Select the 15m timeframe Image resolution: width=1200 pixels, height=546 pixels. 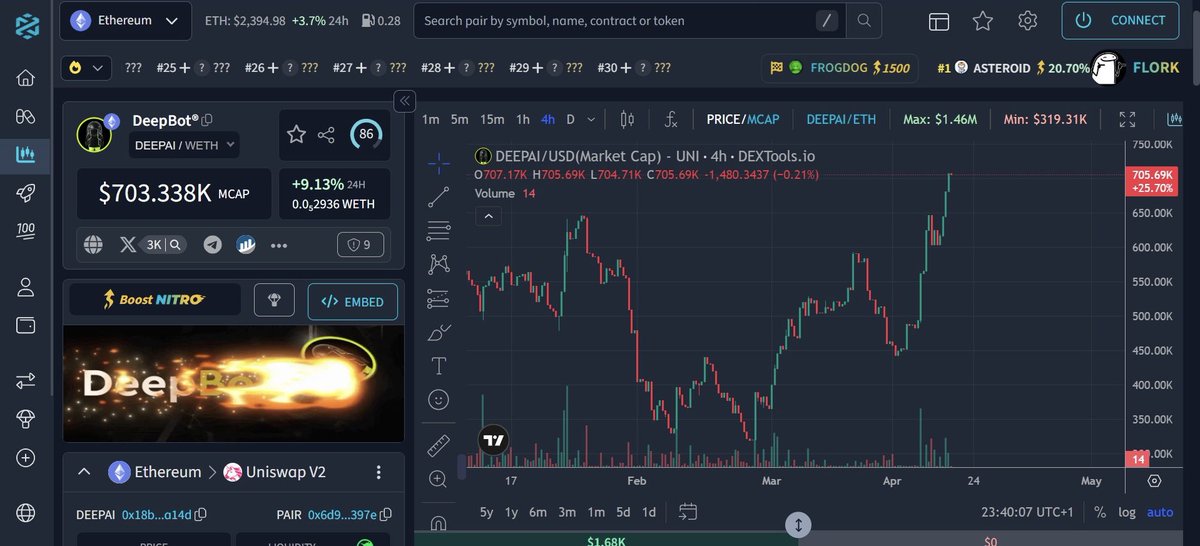tap(492, 119)
